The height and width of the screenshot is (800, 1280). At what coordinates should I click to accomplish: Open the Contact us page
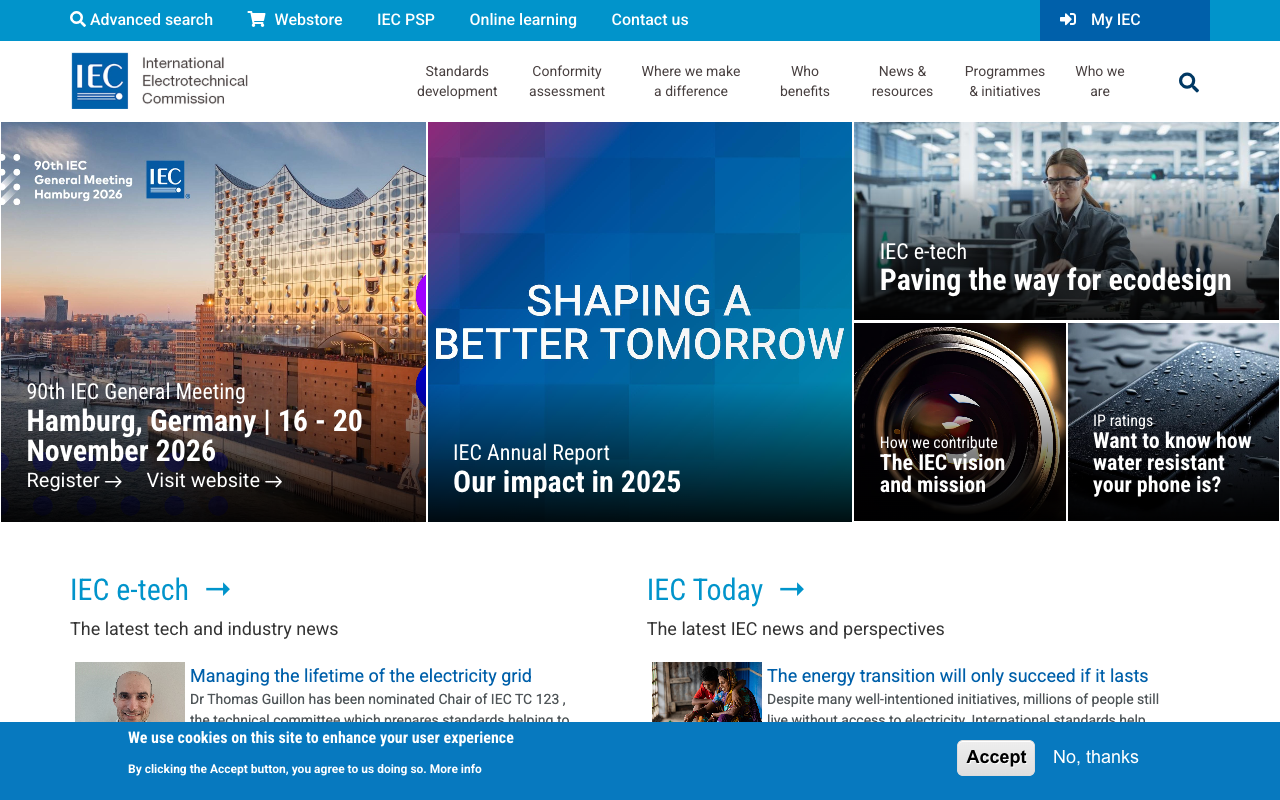[x=650, y=19]
